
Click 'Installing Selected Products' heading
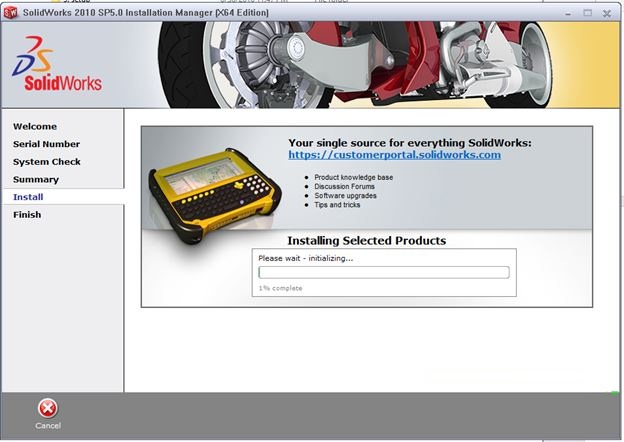(x=367, y=241)
